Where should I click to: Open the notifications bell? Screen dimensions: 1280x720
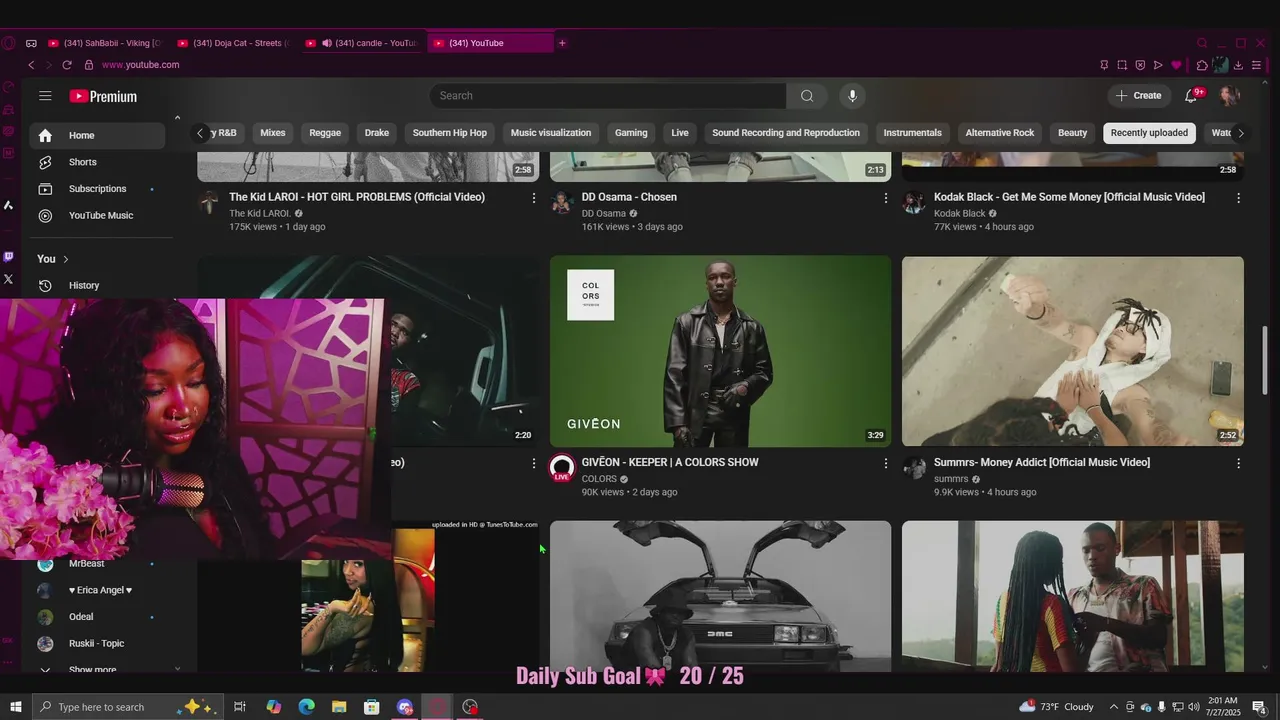pyautogui.click(x=1191, y=96)
